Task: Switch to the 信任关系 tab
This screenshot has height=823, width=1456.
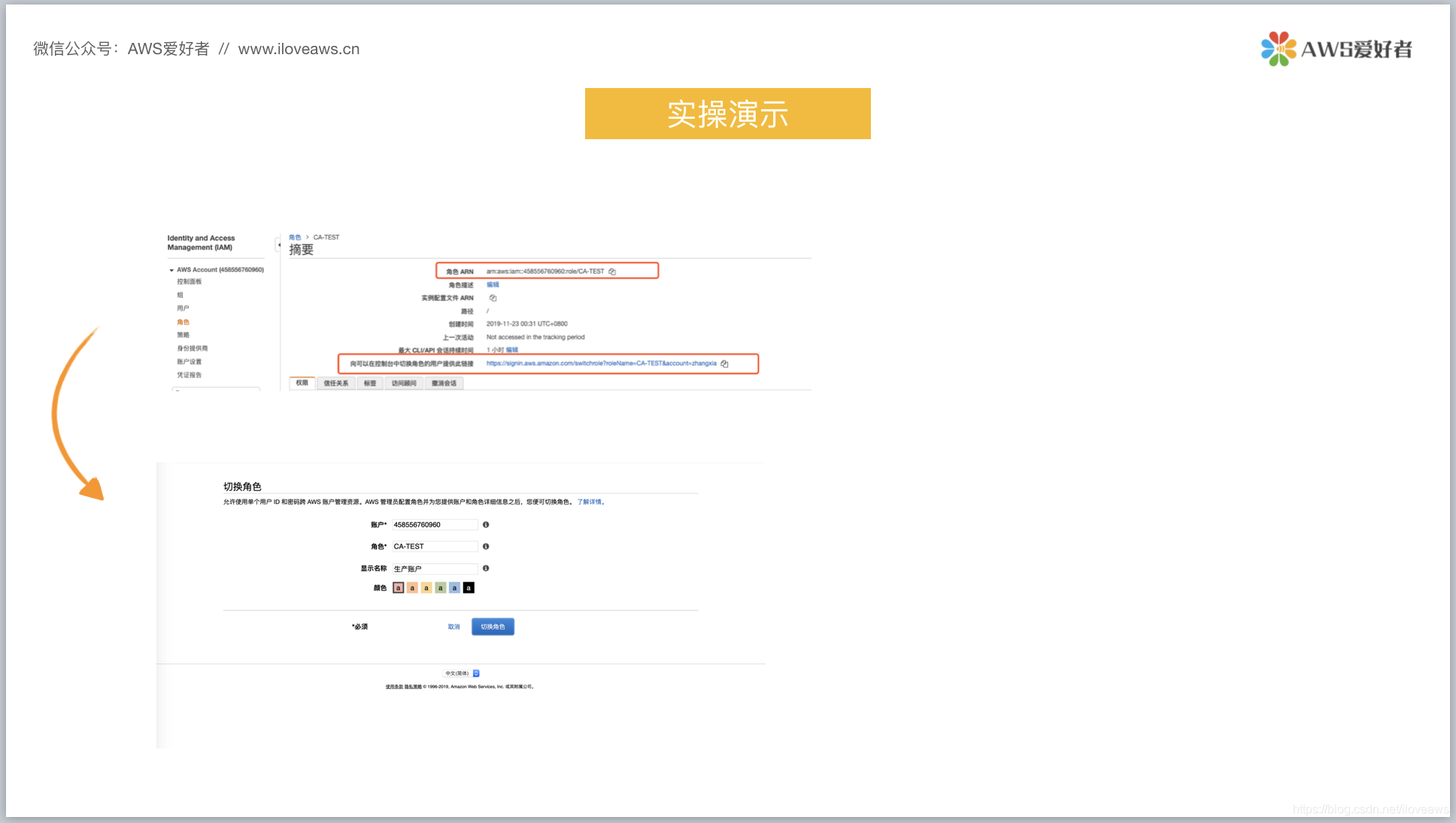Action: coord(335,383)
